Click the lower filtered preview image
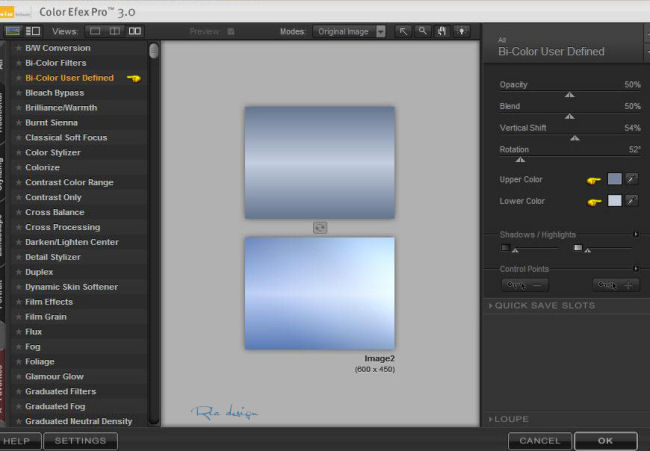The image size is (650, 451). pos(320,293)
